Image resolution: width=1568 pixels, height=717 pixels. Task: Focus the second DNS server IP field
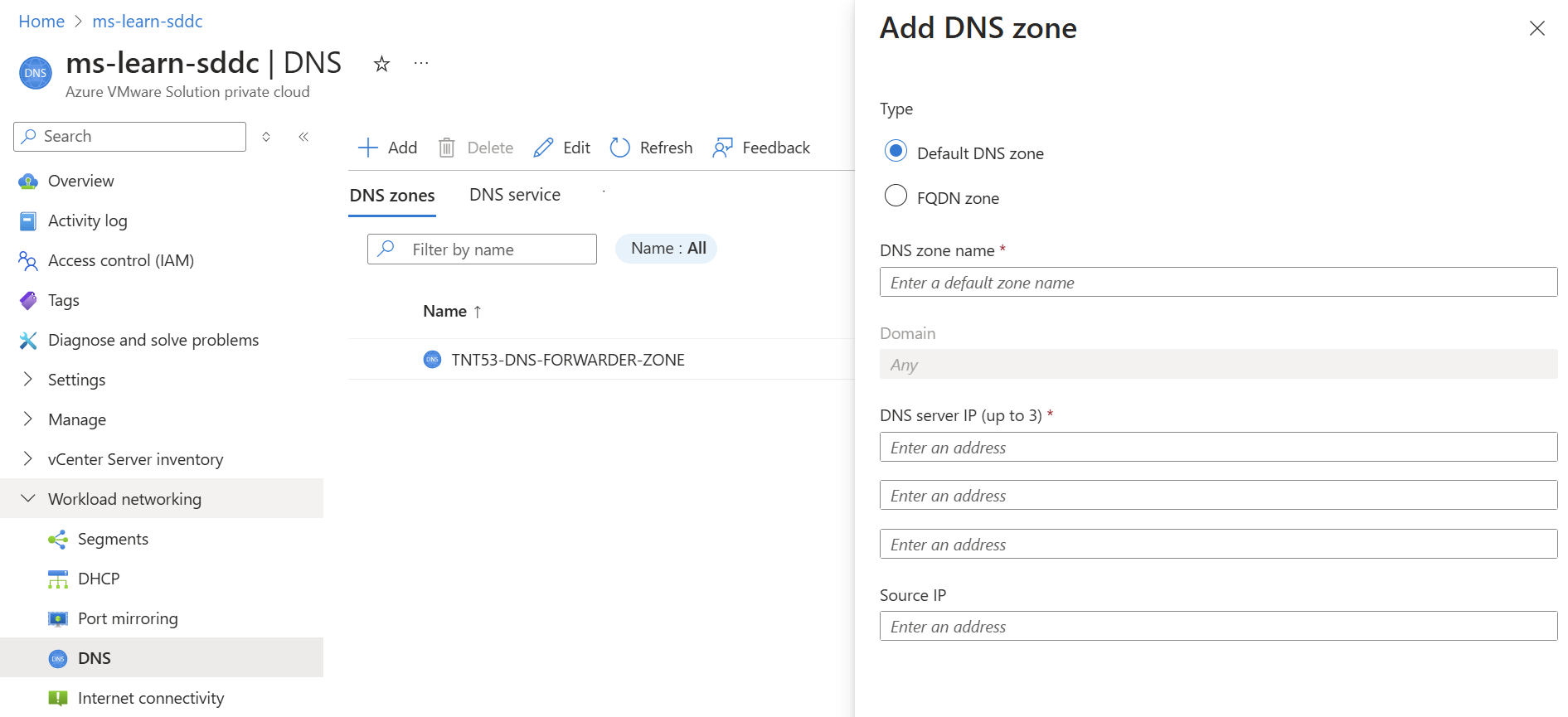click(1218, 495)
